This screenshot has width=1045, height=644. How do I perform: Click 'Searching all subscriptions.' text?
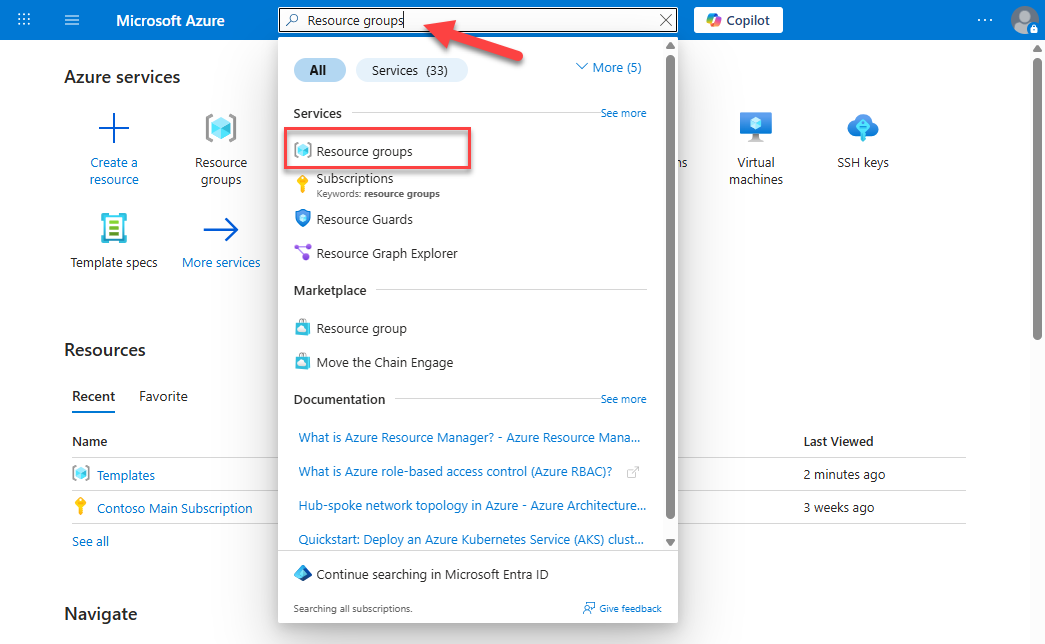pos(353,609)
